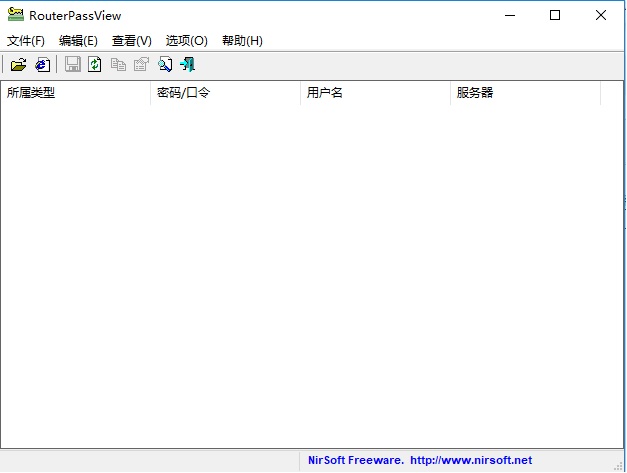Sort by the 用户名 column header

(375, 93)
